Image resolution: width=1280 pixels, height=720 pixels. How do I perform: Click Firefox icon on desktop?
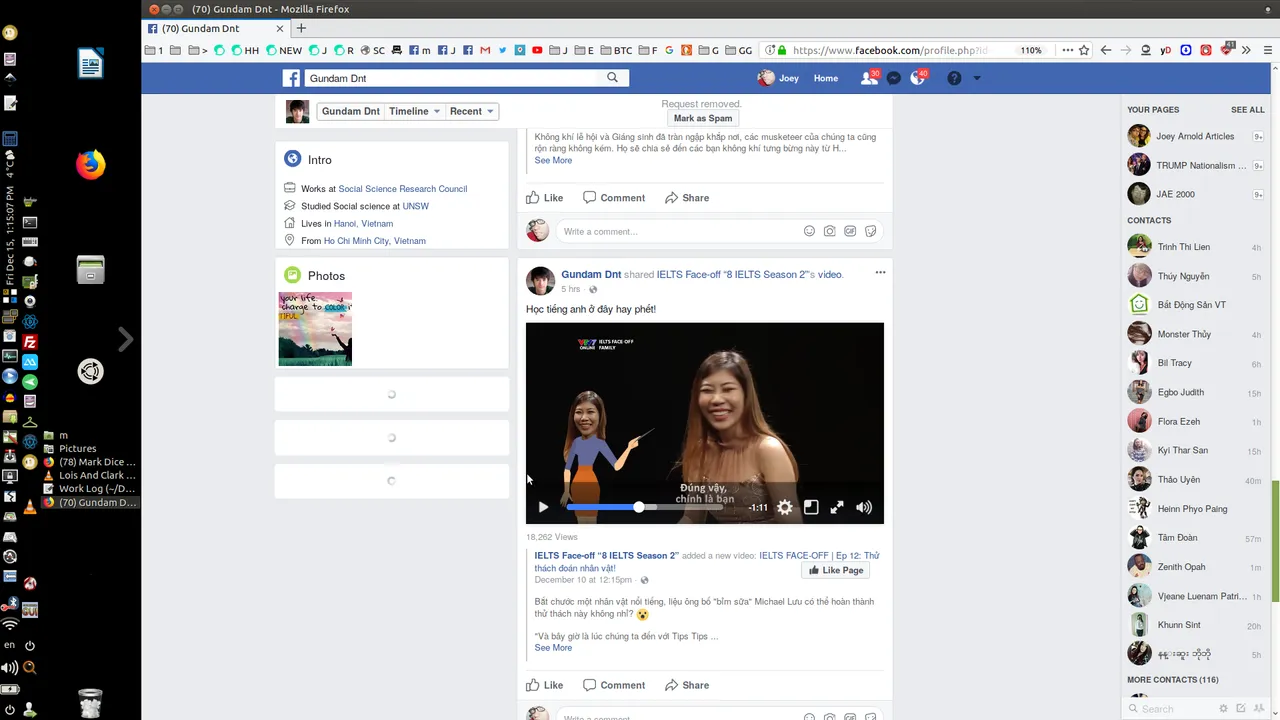pos(90,164)
